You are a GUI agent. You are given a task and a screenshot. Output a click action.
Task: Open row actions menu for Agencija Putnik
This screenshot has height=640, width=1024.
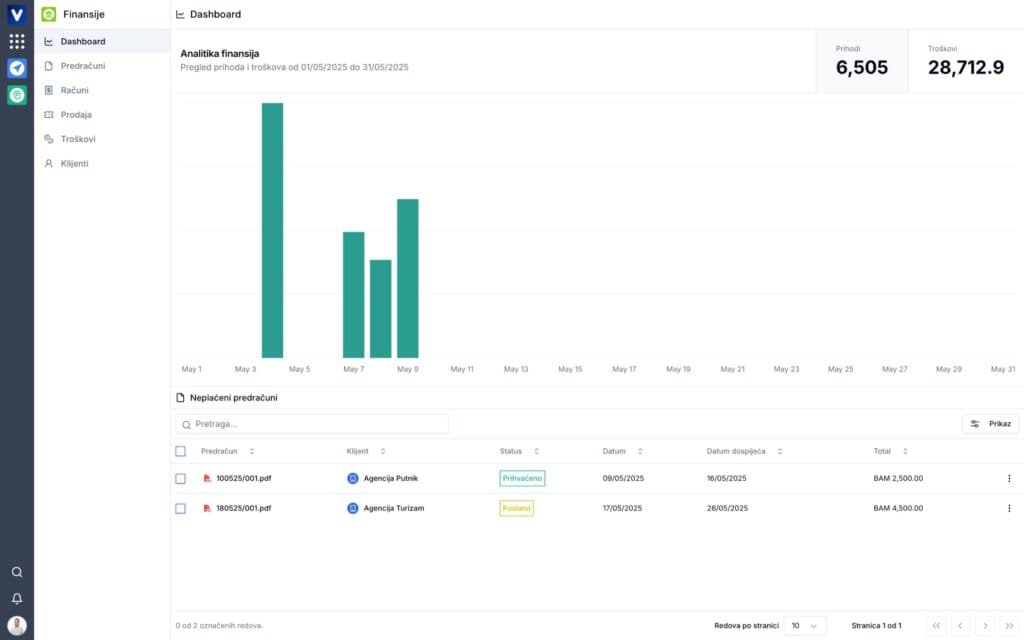[x=1009, y=479]
